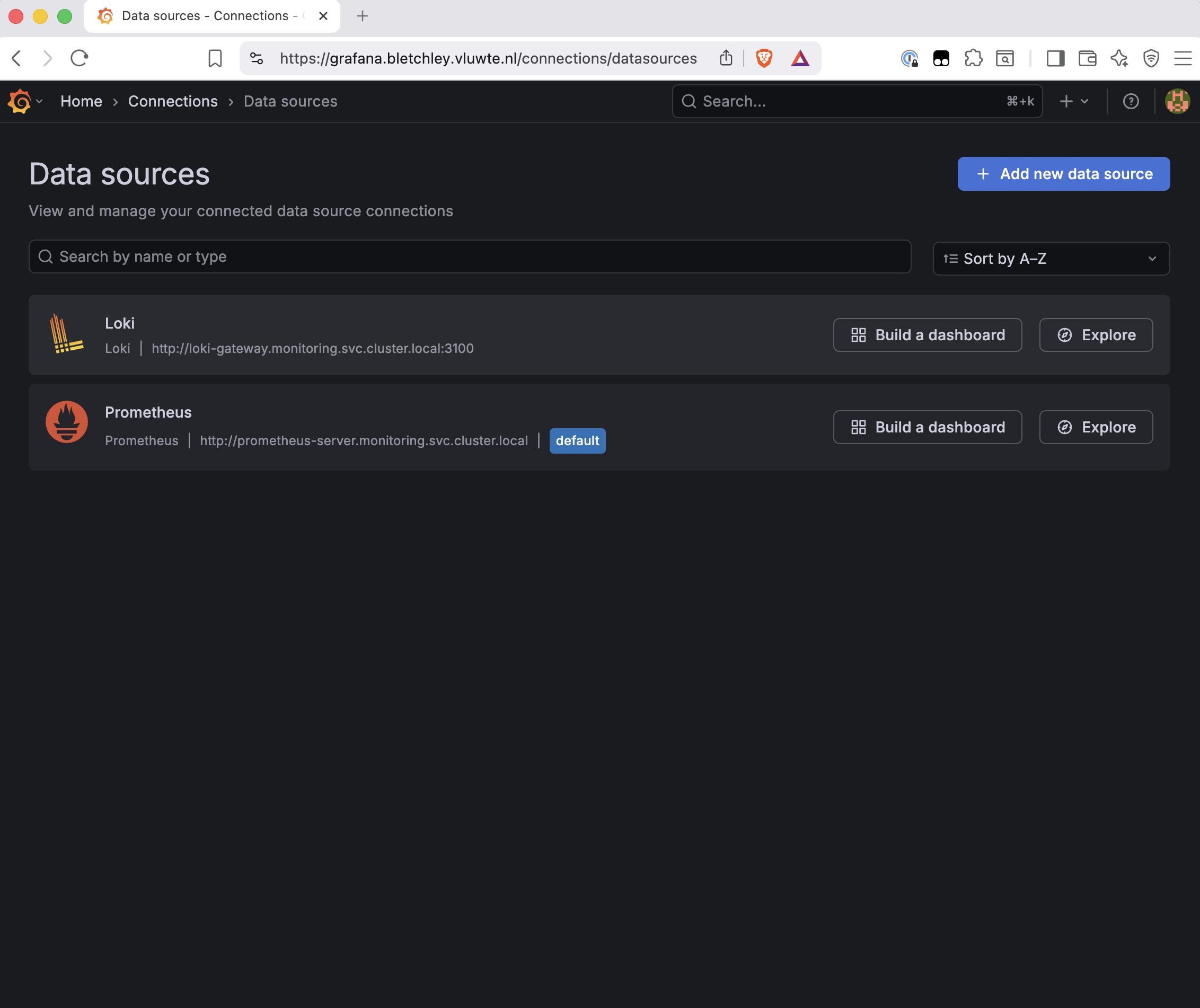The image size is (1200, 1008).
Task: Click the black mask extension icon
Action: click(x=941, y=58)
